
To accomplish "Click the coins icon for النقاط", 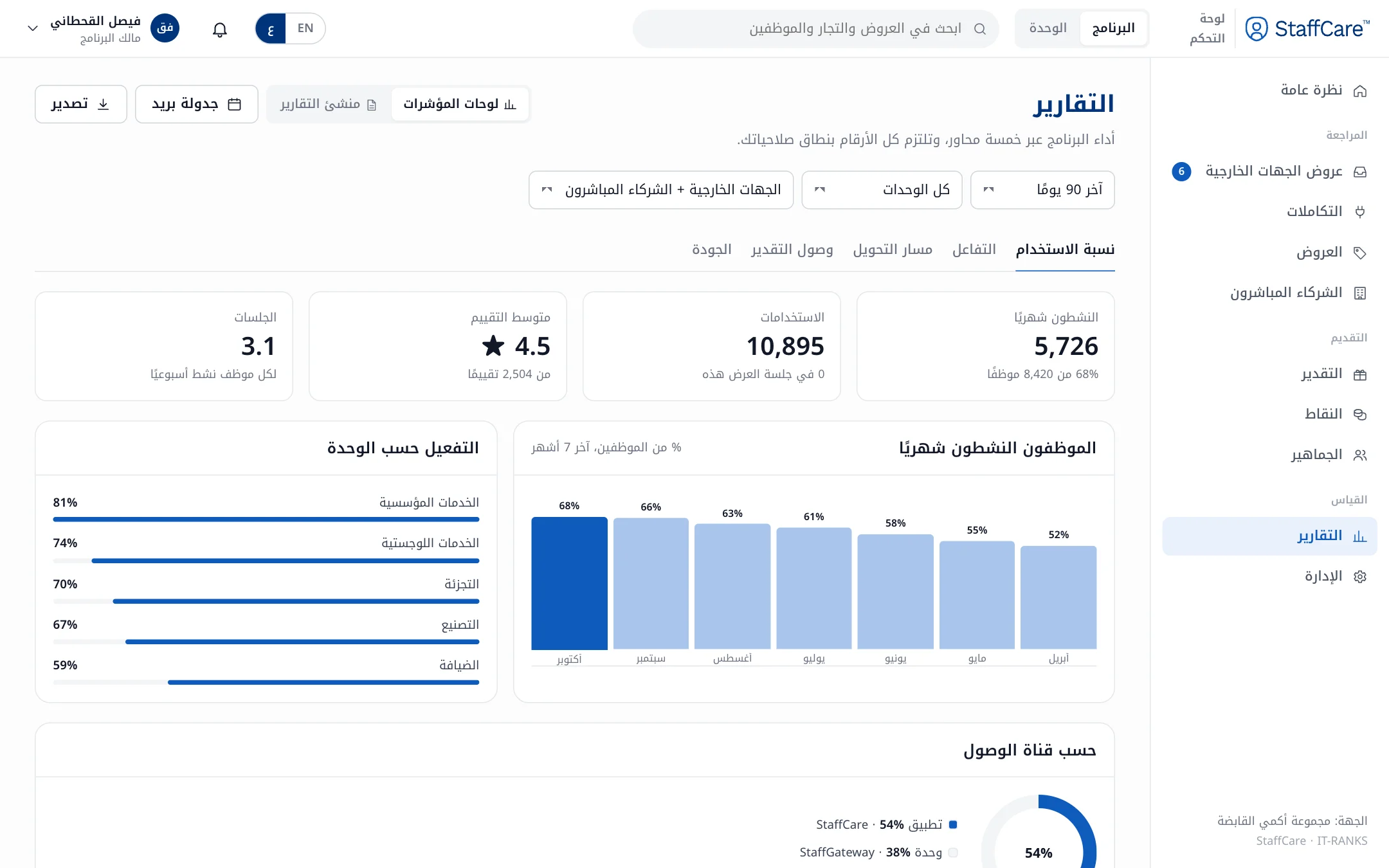I will pos(1360,415).
